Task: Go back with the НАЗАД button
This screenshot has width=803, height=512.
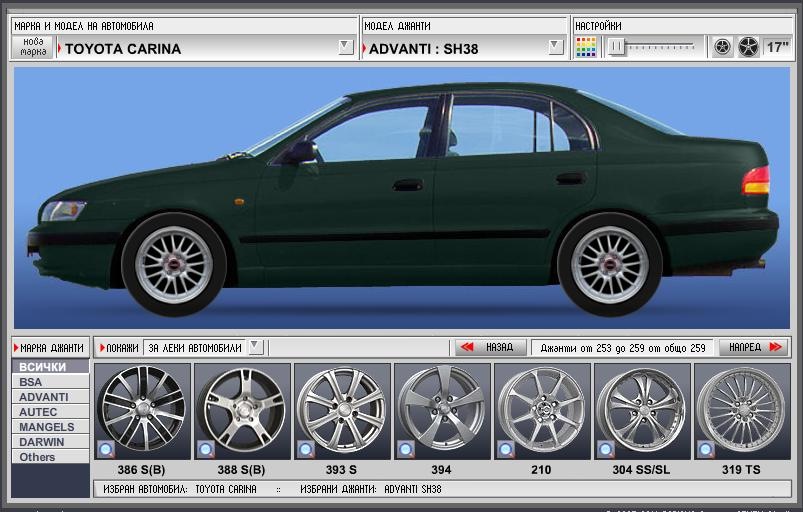Action: 491,347
